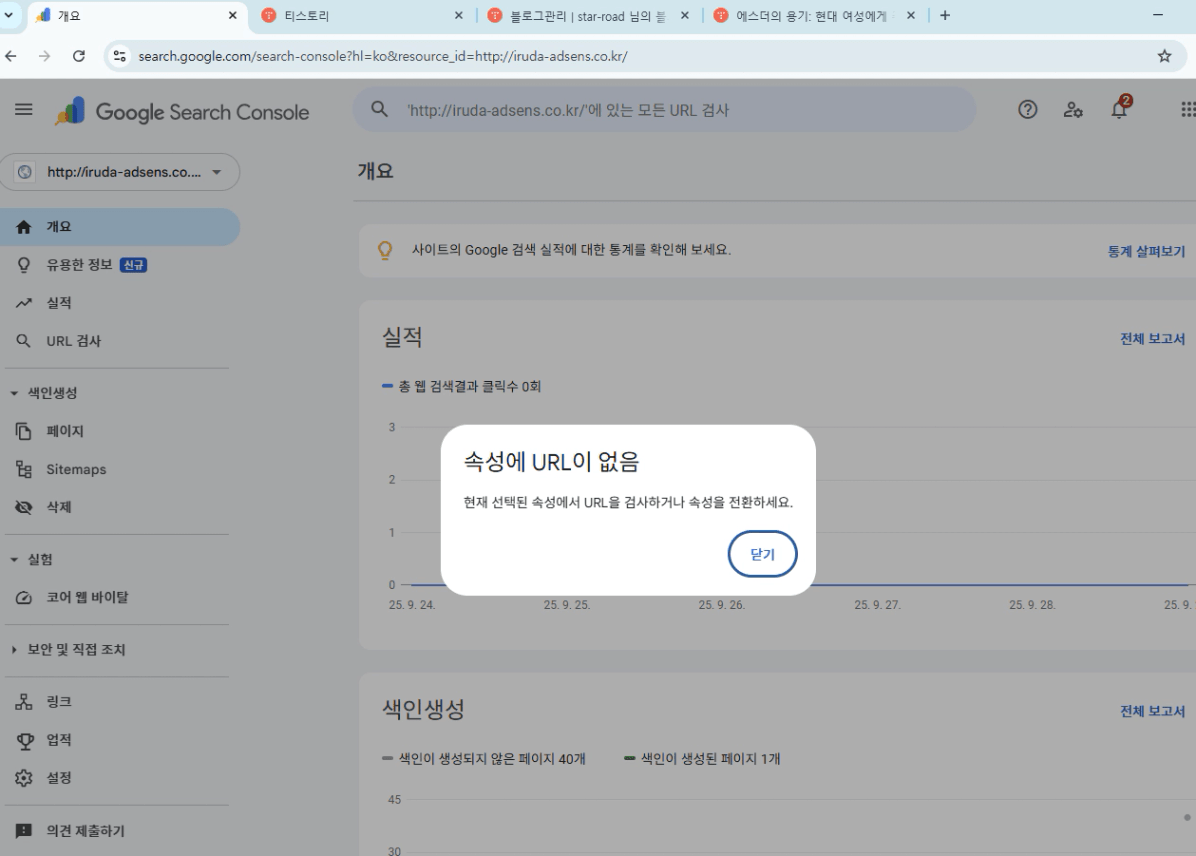The height and width of the screenshot is (856, 1196).
Task: Open the user management icon
Action: click(1073, 110)
